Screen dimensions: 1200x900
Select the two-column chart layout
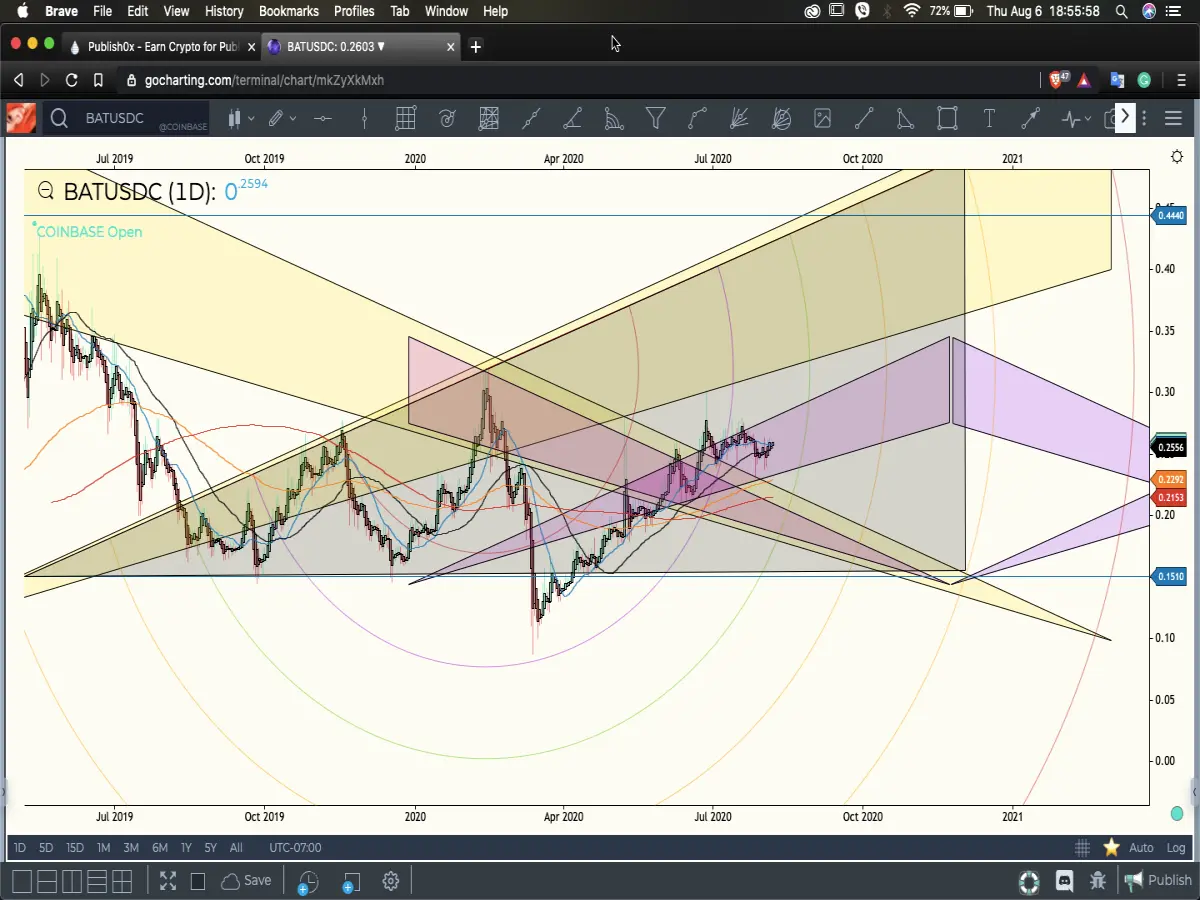(71, 882)
